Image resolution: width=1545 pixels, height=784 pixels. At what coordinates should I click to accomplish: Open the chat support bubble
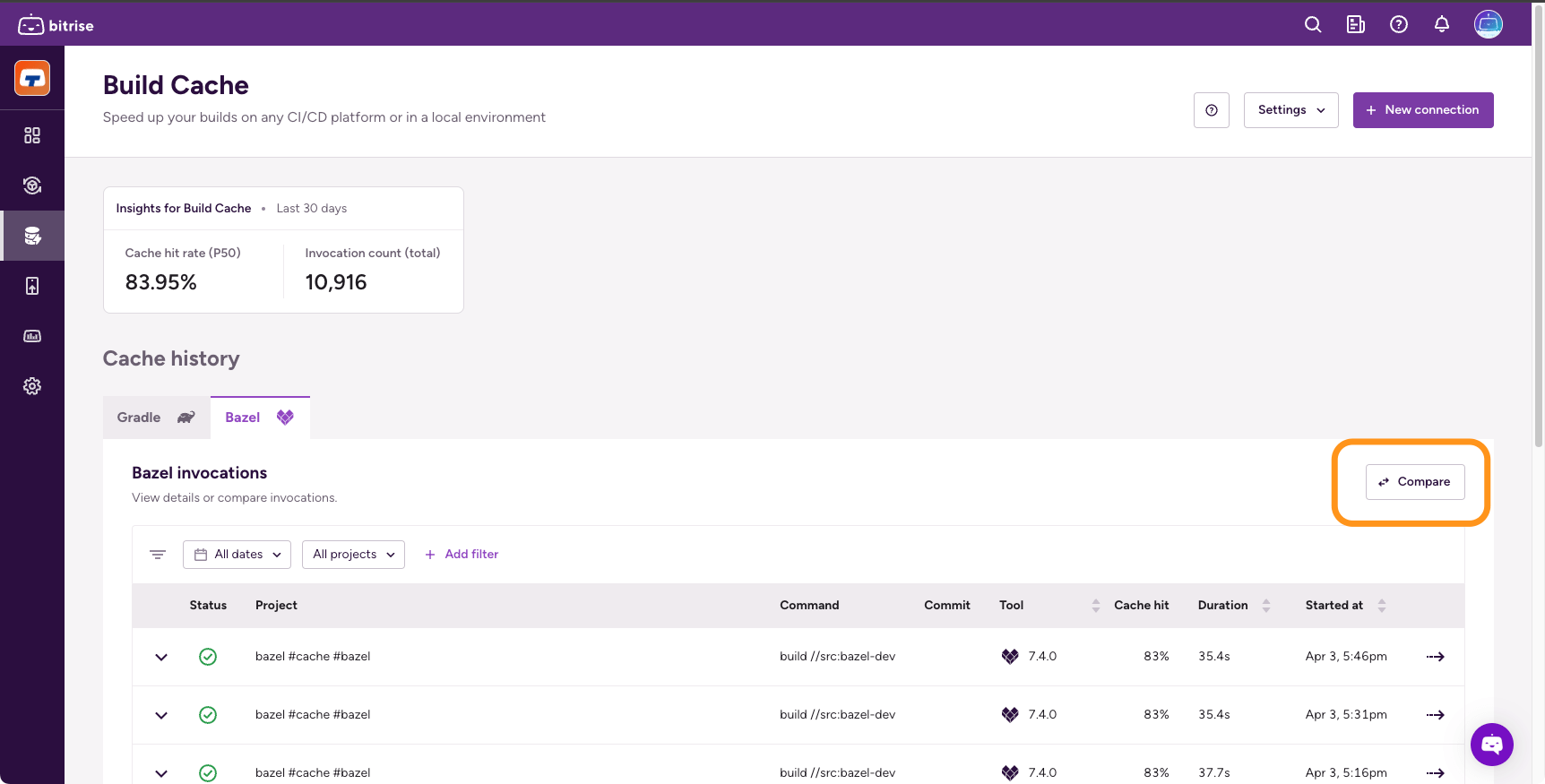[1491, 744]
